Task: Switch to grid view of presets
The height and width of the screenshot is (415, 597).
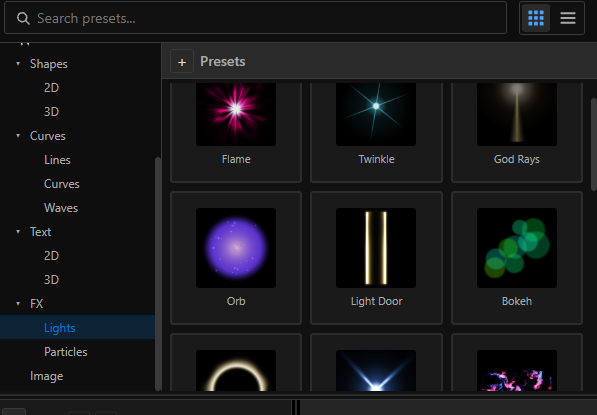Action: (536, 18)
